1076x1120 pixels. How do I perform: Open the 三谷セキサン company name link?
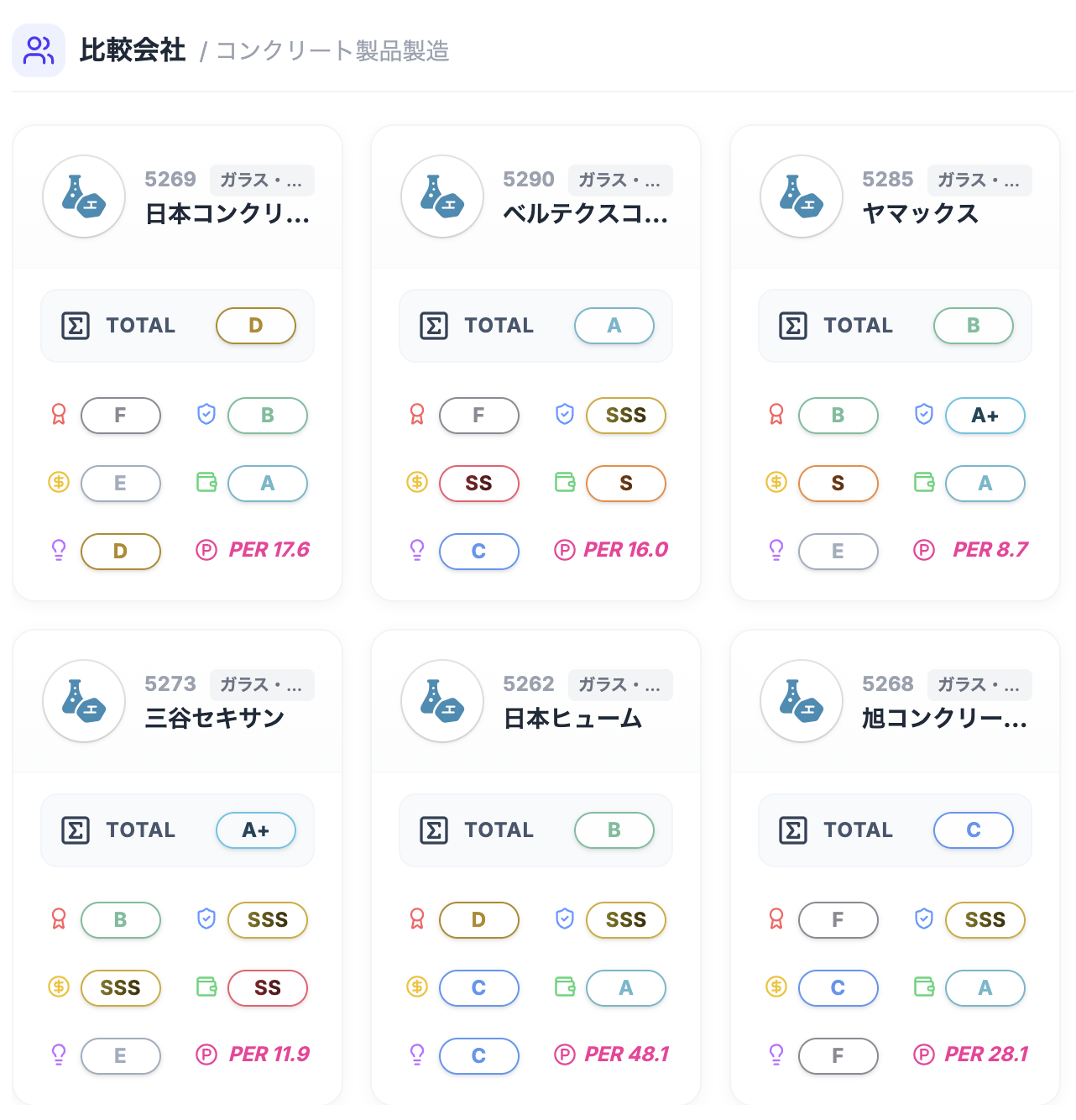[x=215, y=719]
